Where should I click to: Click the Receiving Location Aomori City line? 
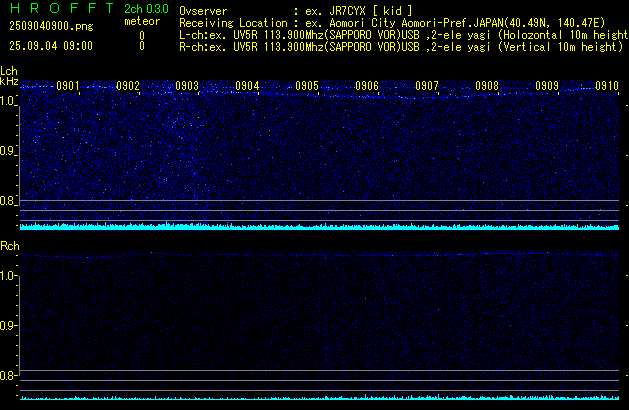pos(392,23)
